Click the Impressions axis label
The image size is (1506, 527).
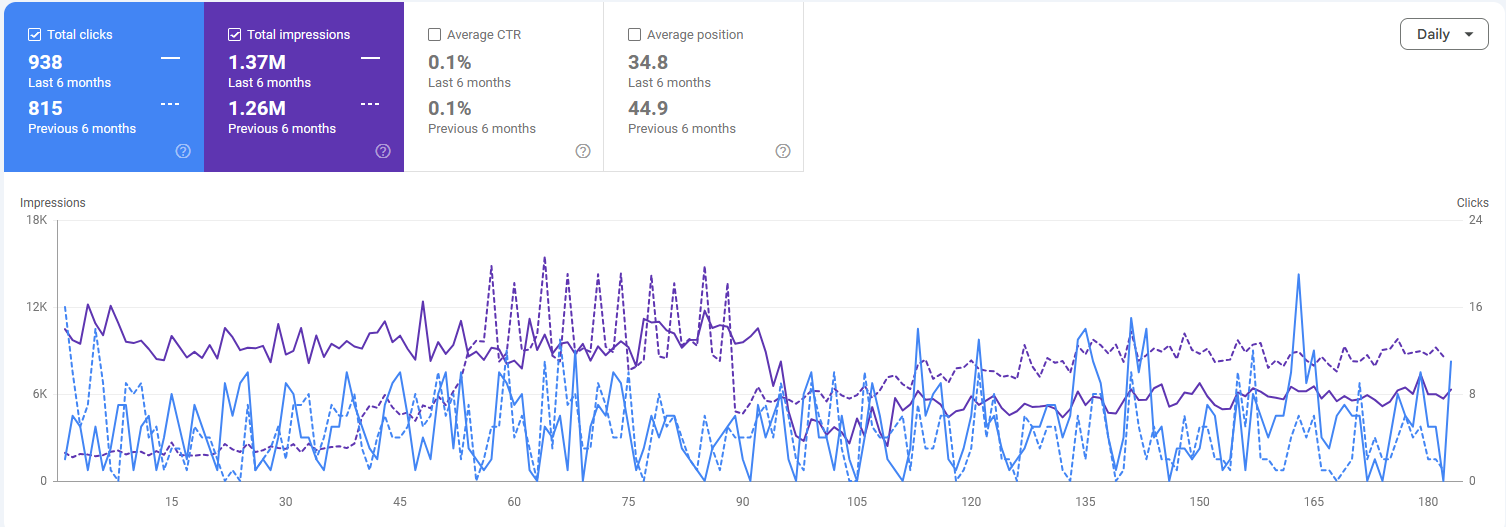tap(53, 203)
